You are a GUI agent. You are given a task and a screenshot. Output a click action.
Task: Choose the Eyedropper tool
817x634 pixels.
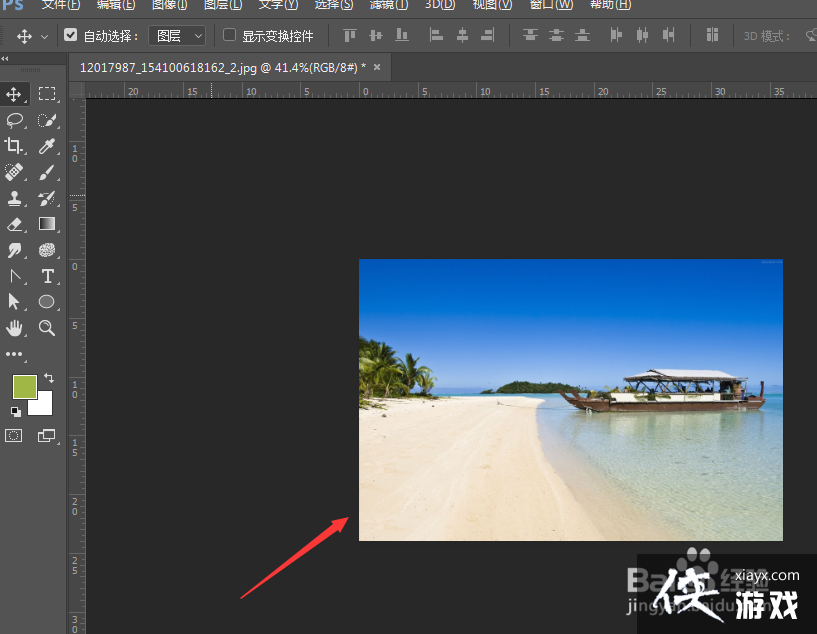click(x=47, y=146)
